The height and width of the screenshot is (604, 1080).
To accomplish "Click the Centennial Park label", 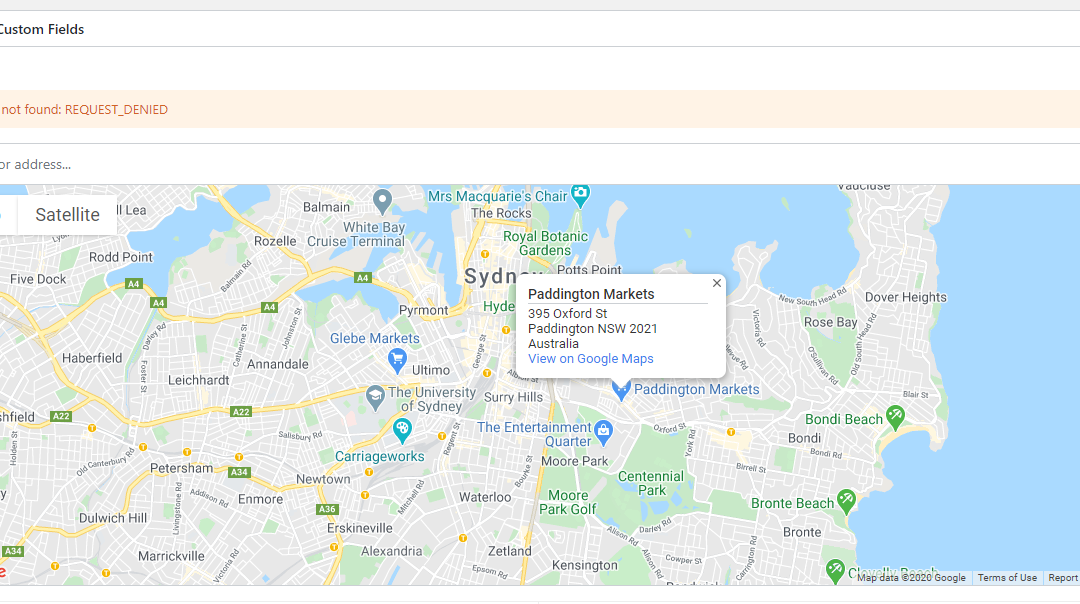I will (x=651, y=483).
